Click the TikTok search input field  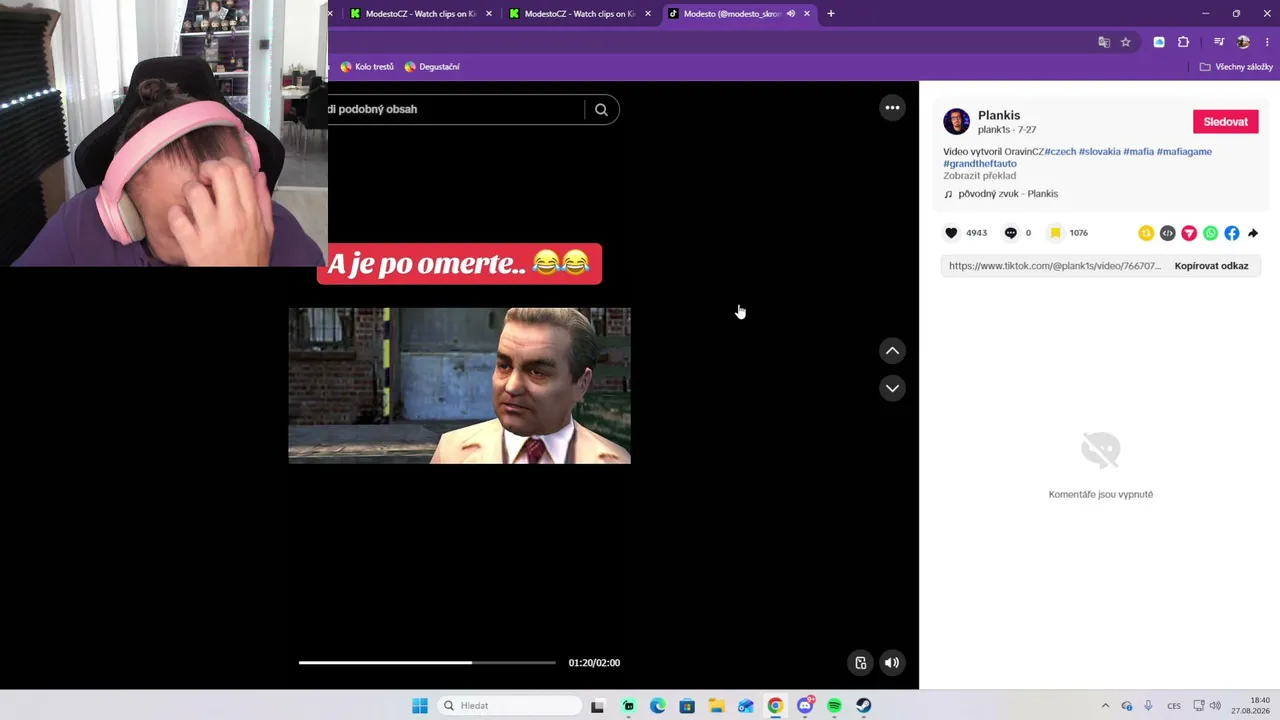455,109
